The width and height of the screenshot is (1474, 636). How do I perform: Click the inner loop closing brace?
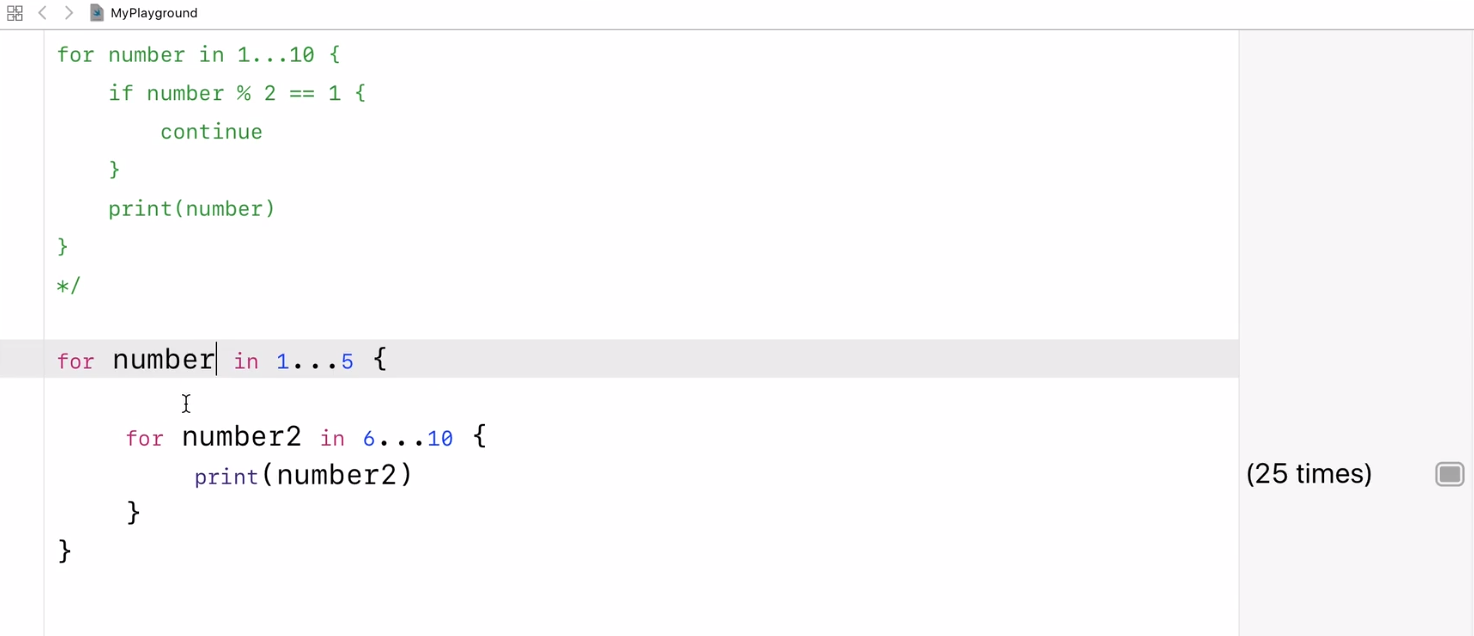coord(134,513)
